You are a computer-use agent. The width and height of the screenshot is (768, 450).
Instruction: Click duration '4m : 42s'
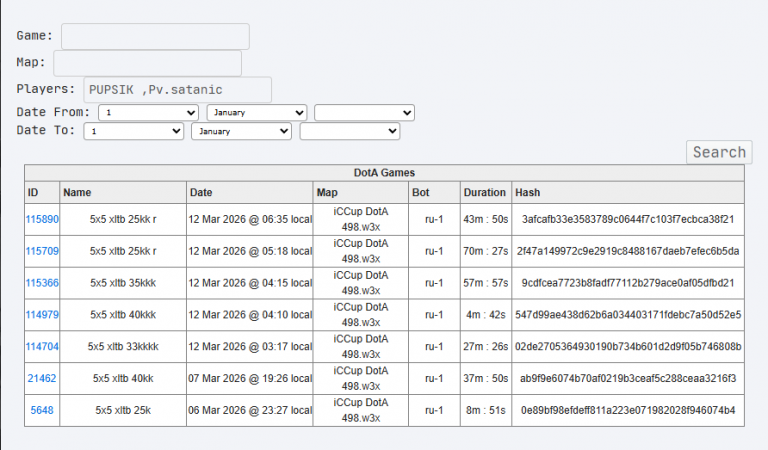point(486,315)
